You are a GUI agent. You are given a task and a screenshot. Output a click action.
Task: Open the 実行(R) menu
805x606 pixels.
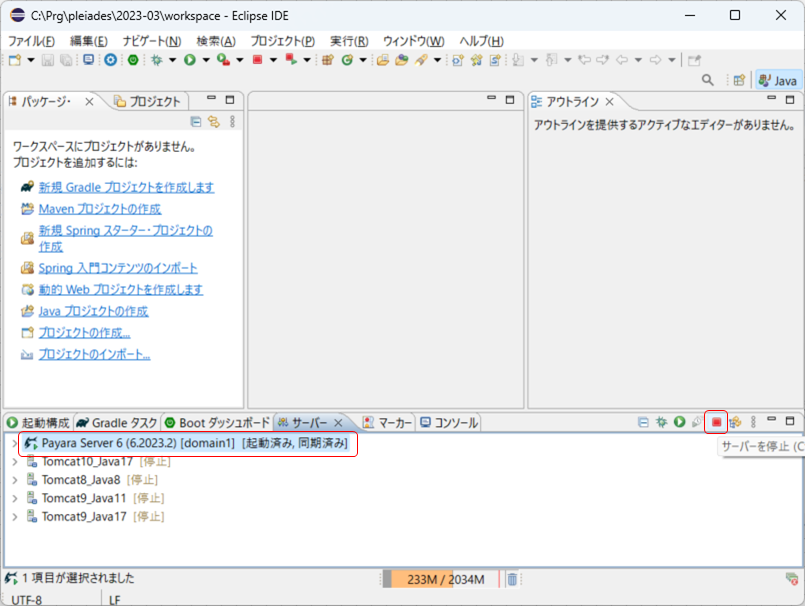click(349, 41)
